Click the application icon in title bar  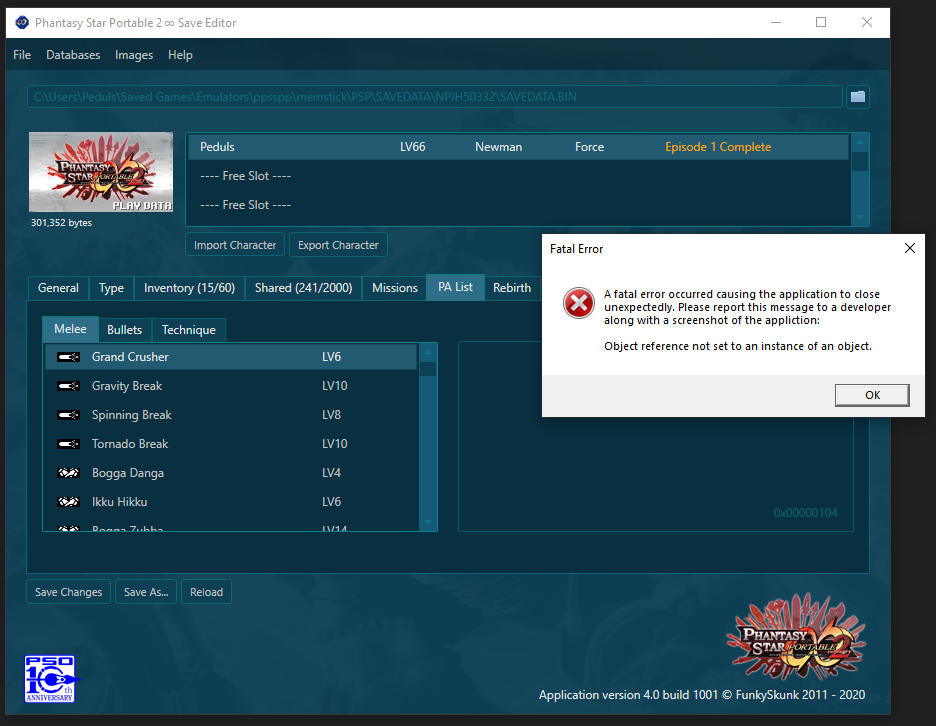click(x=22, y=23)
